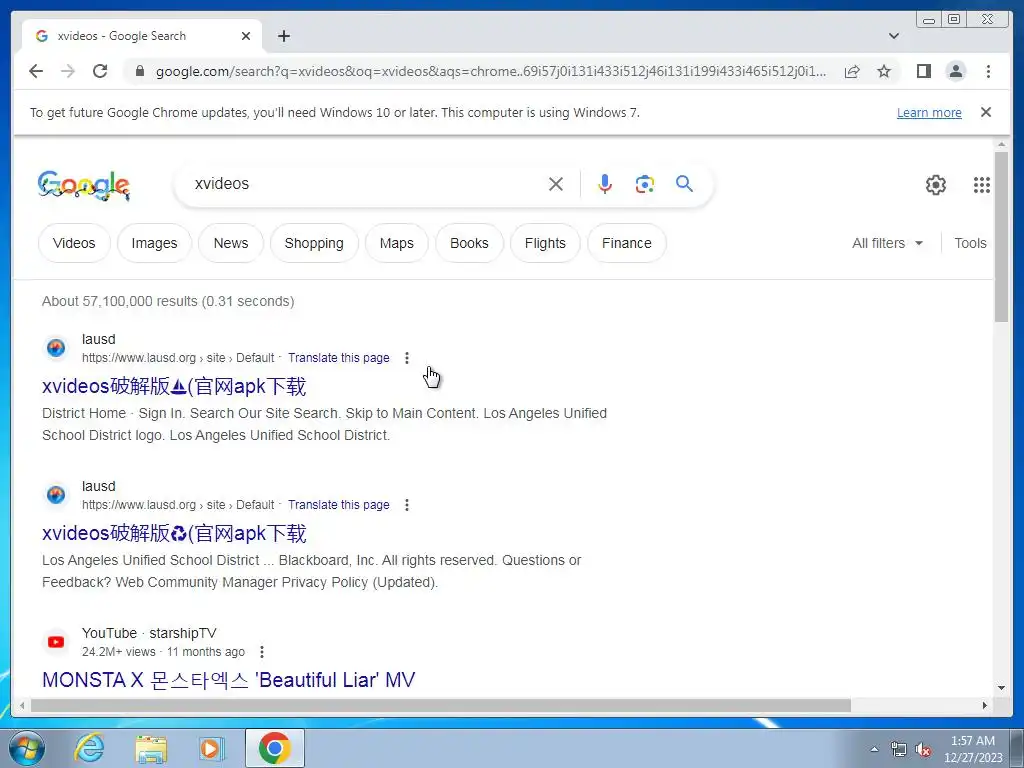This screenshot has height=768, width=1024.
Task: View site information padlock icon
Action: click(139, 71)
